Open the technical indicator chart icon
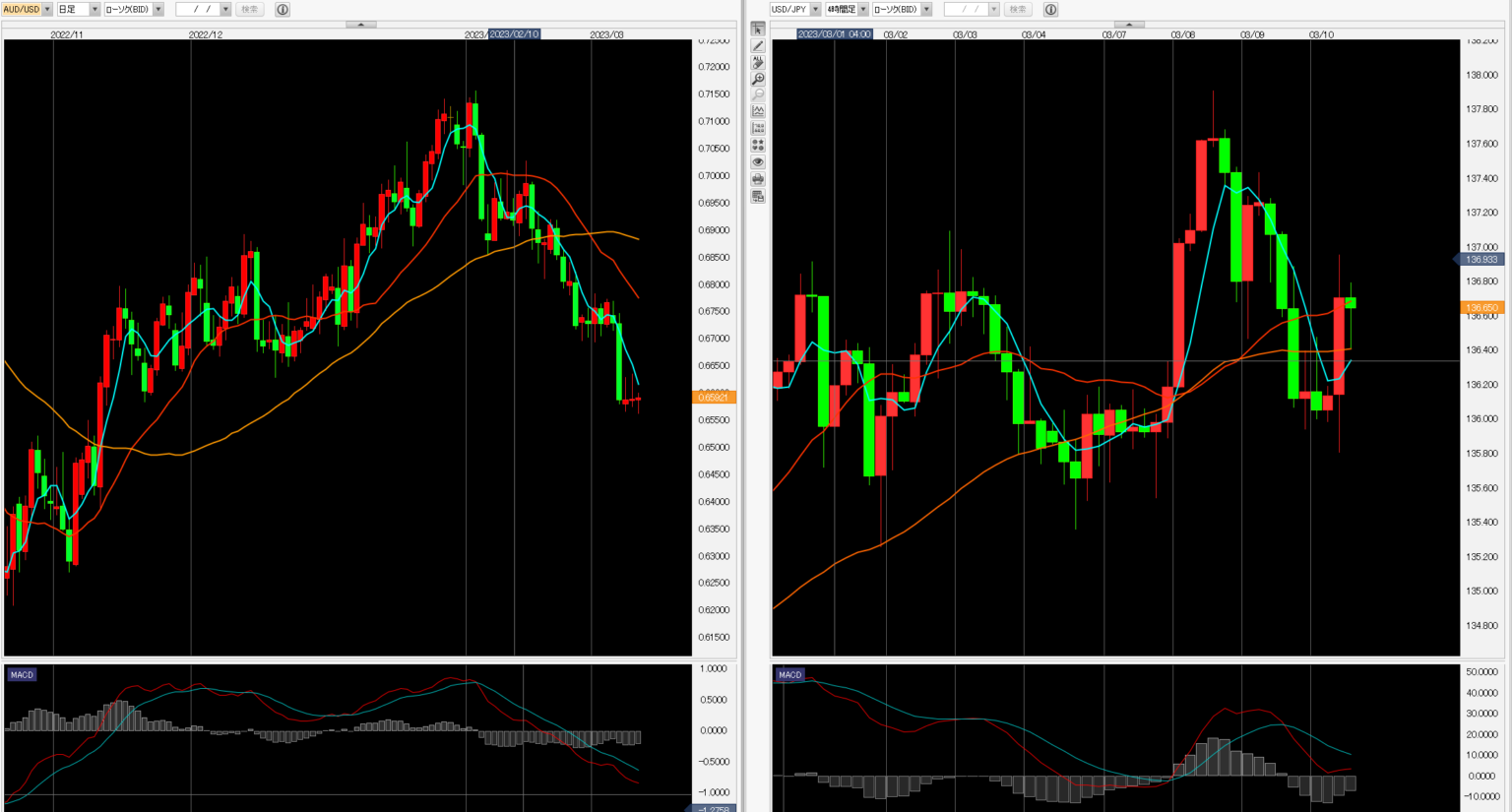 pyautogui.click(x=758, y=112)
